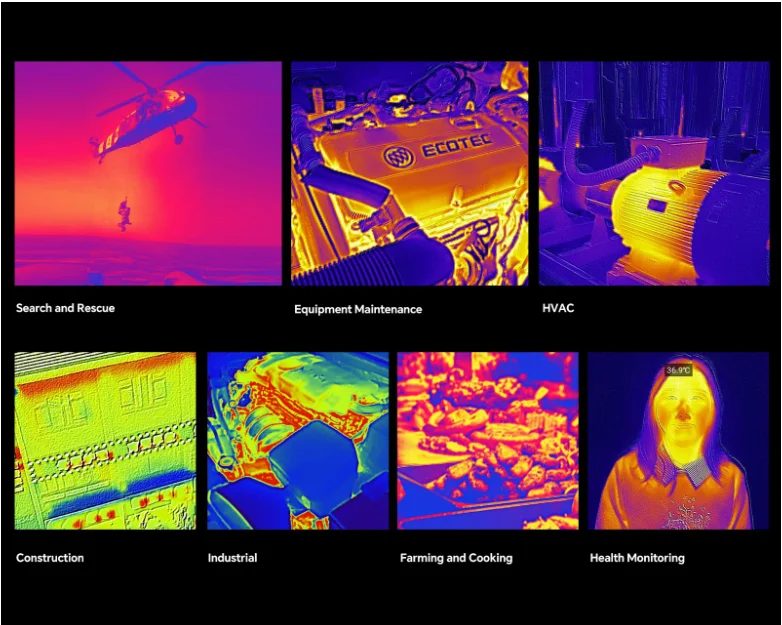Viewport: 782px width, 625px height.
Task: Open the Equipment Maintenance engine thumbnail
Action: click(409, 174)
